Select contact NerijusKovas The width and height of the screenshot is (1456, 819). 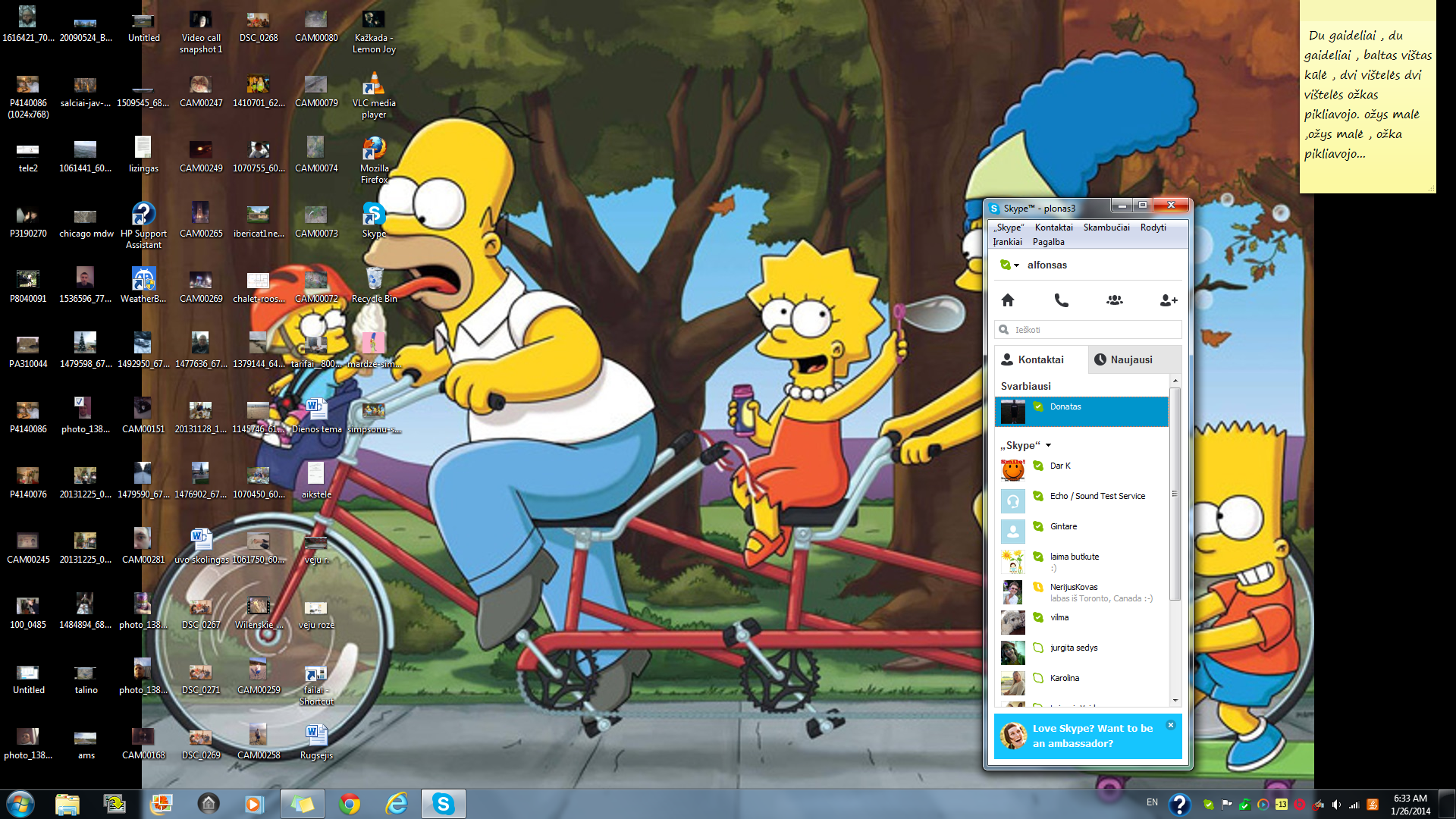point(1081,591)
